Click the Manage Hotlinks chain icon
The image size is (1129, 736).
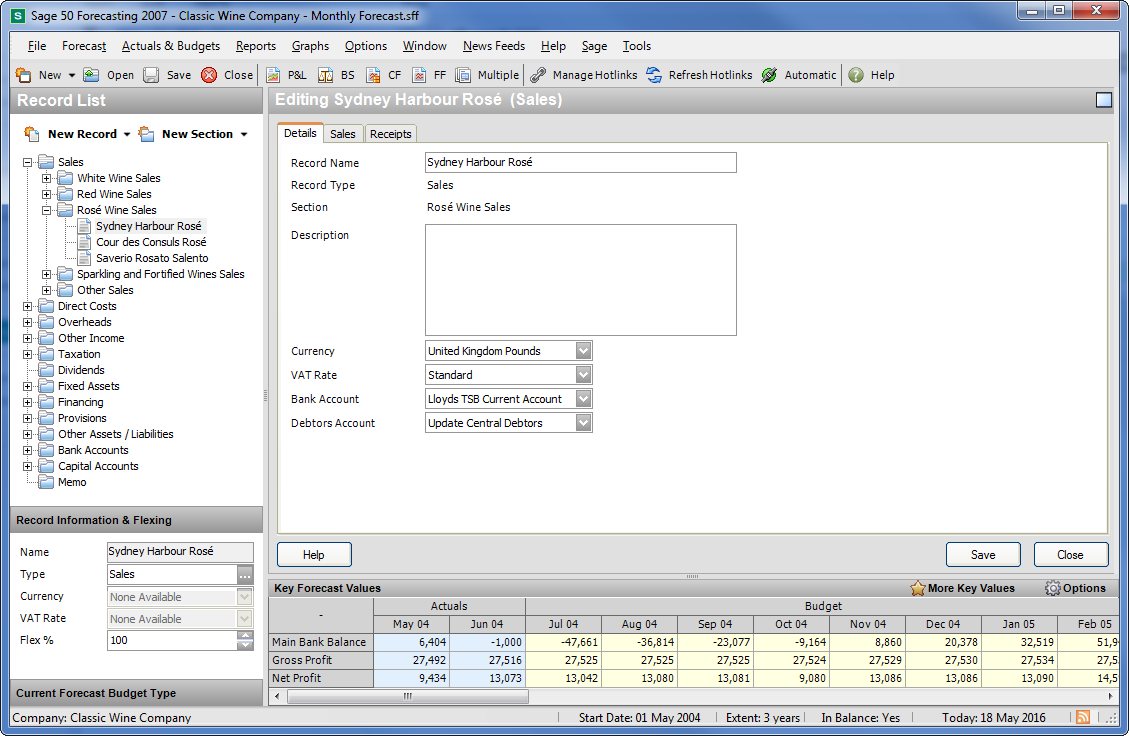click(x=538, y=75)
